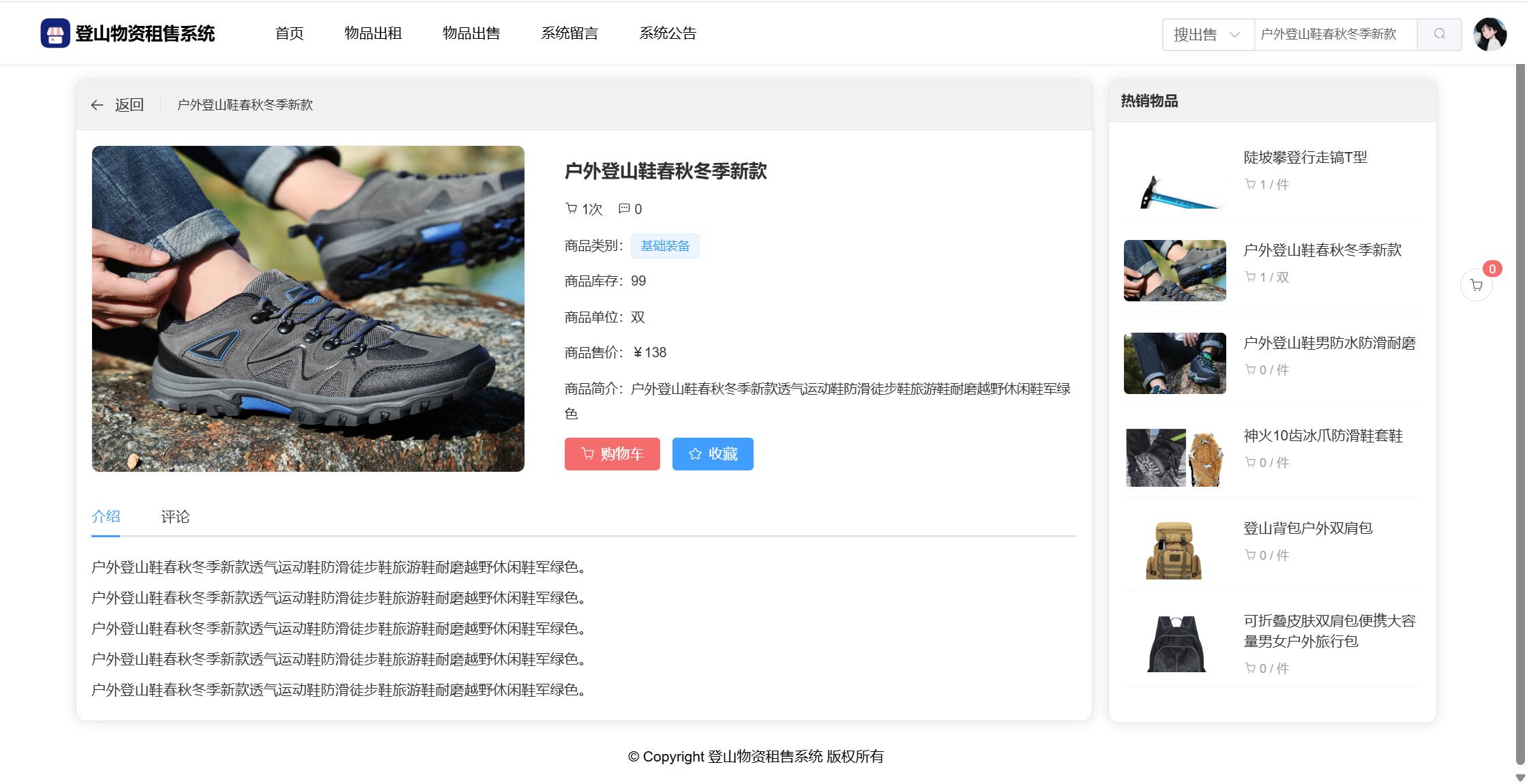Click the purchase count cart icon
This screenshot has height=784, width=1527.
pyautogui.click(x=572, y=209)
